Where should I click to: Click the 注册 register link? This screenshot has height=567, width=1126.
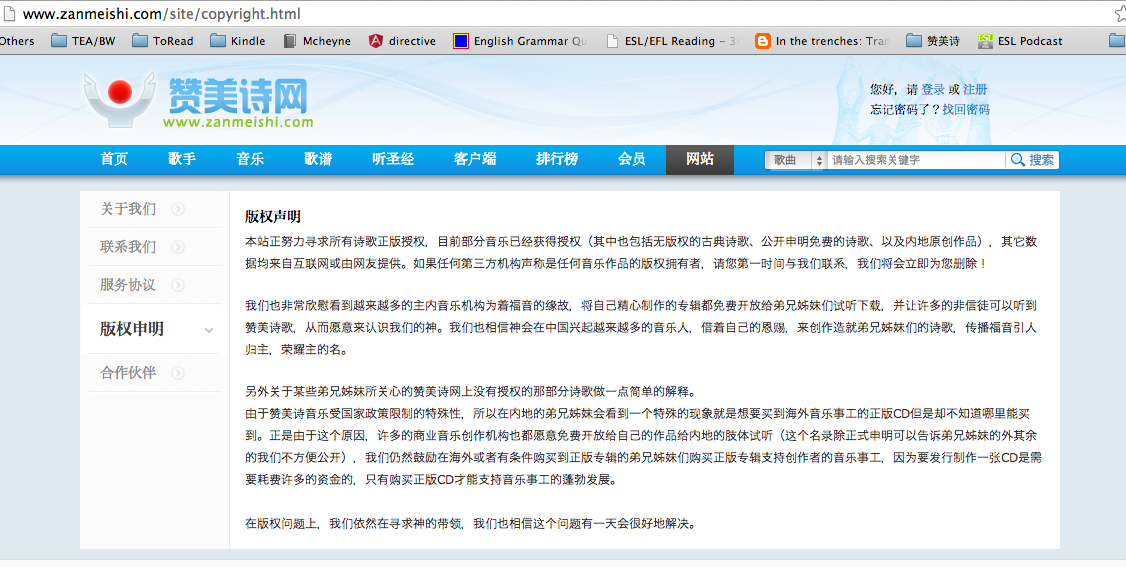(975, 90)
